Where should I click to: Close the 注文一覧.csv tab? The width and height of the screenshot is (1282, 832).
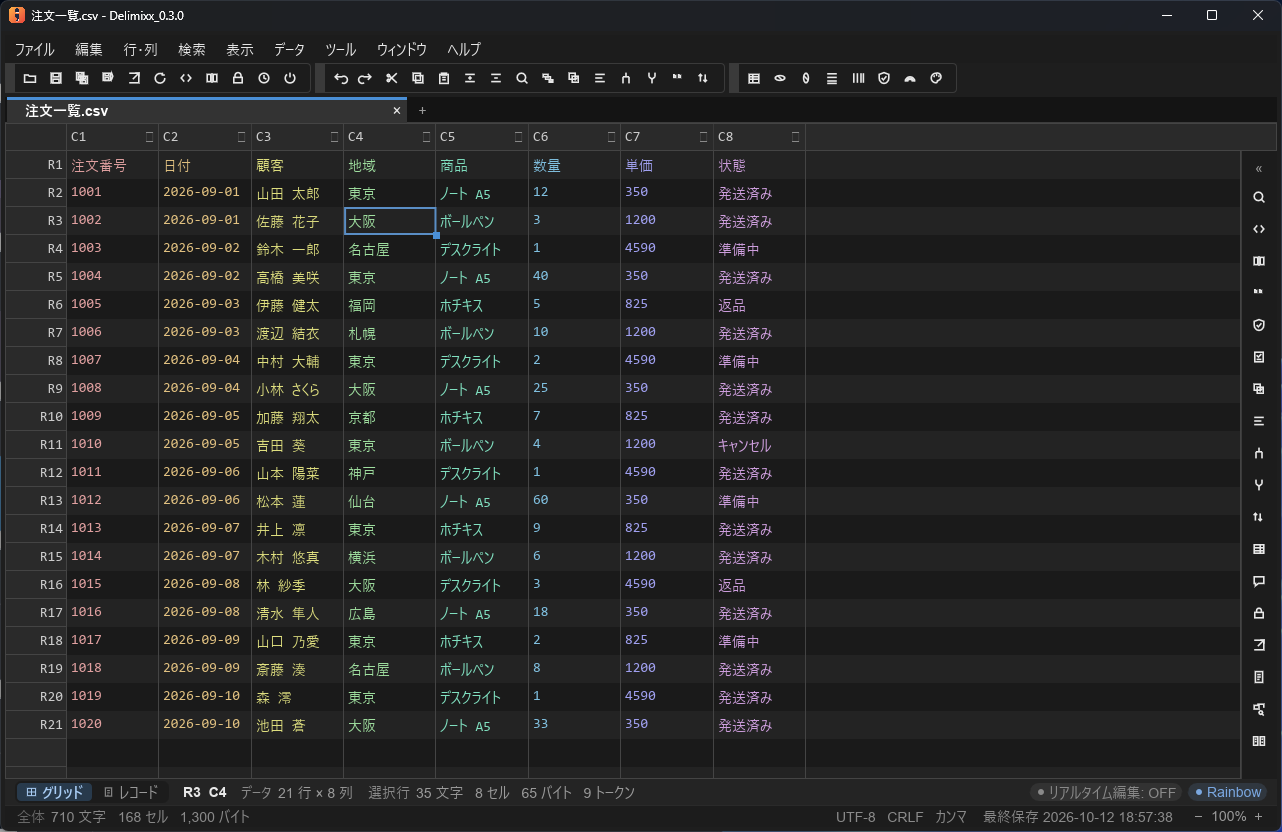tap(397, 110)
